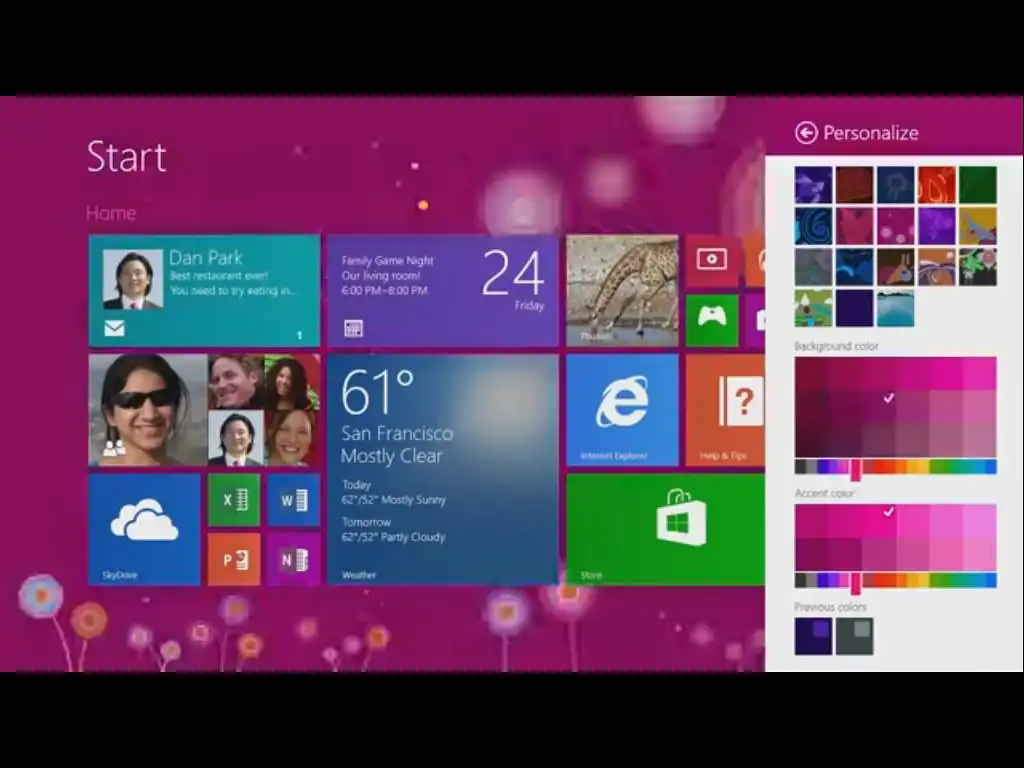Choose the yellow background with bird
Image resolution: width=1024 pixels, height=768 pixels.
(978, 226)
